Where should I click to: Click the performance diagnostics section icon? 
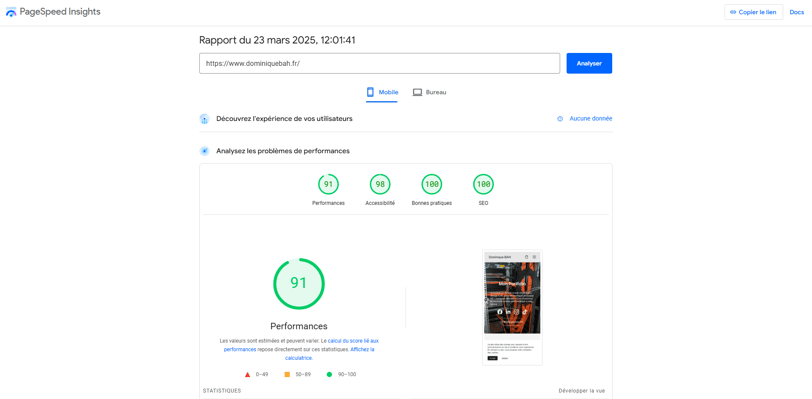click(205, 151)
